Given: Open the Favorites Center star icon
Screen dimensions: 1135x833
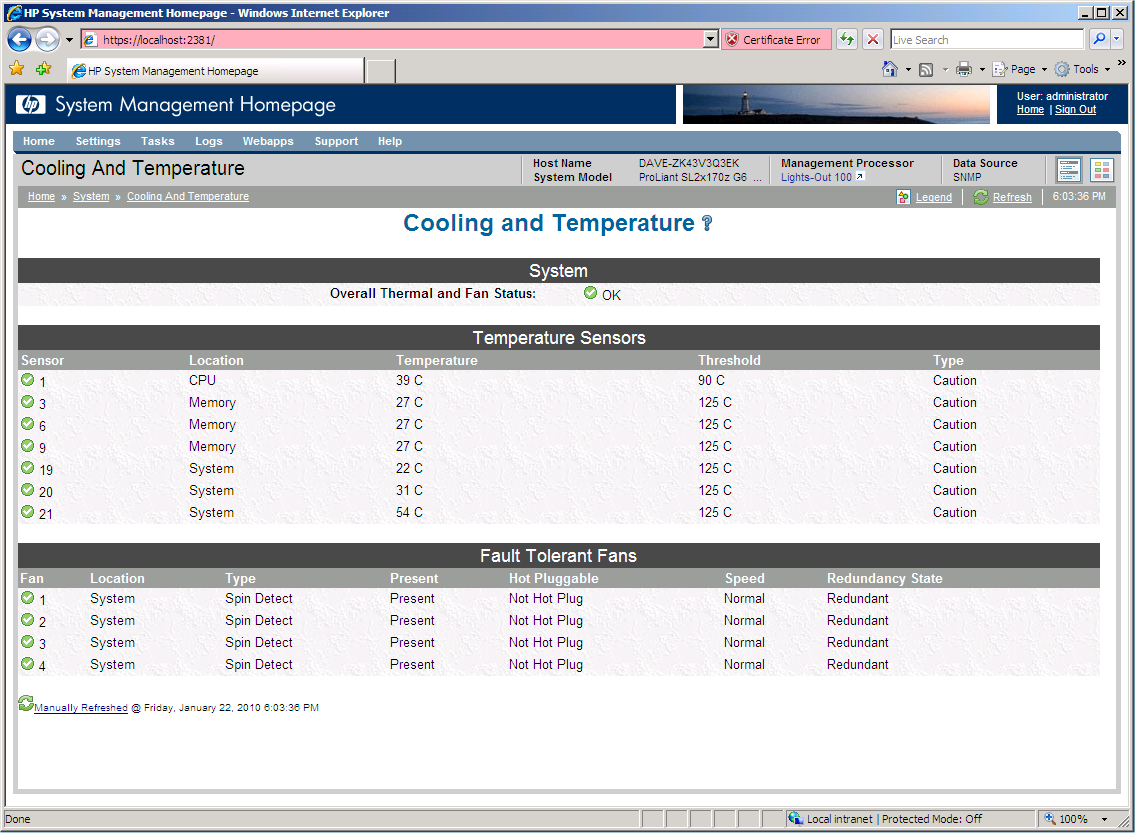Looking at the screenshot, I should click(x=17, y=69).
